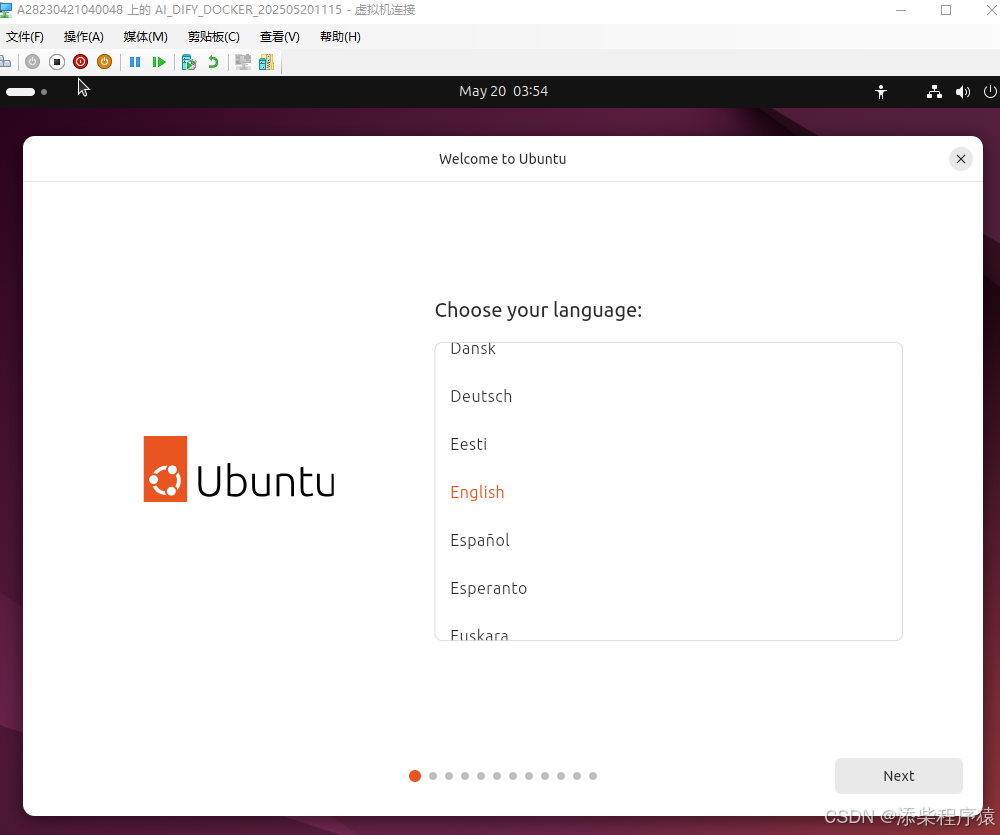Open the 操作(A) menu
The height and width of the screenshot is (835, 1000).
[84, 37]
